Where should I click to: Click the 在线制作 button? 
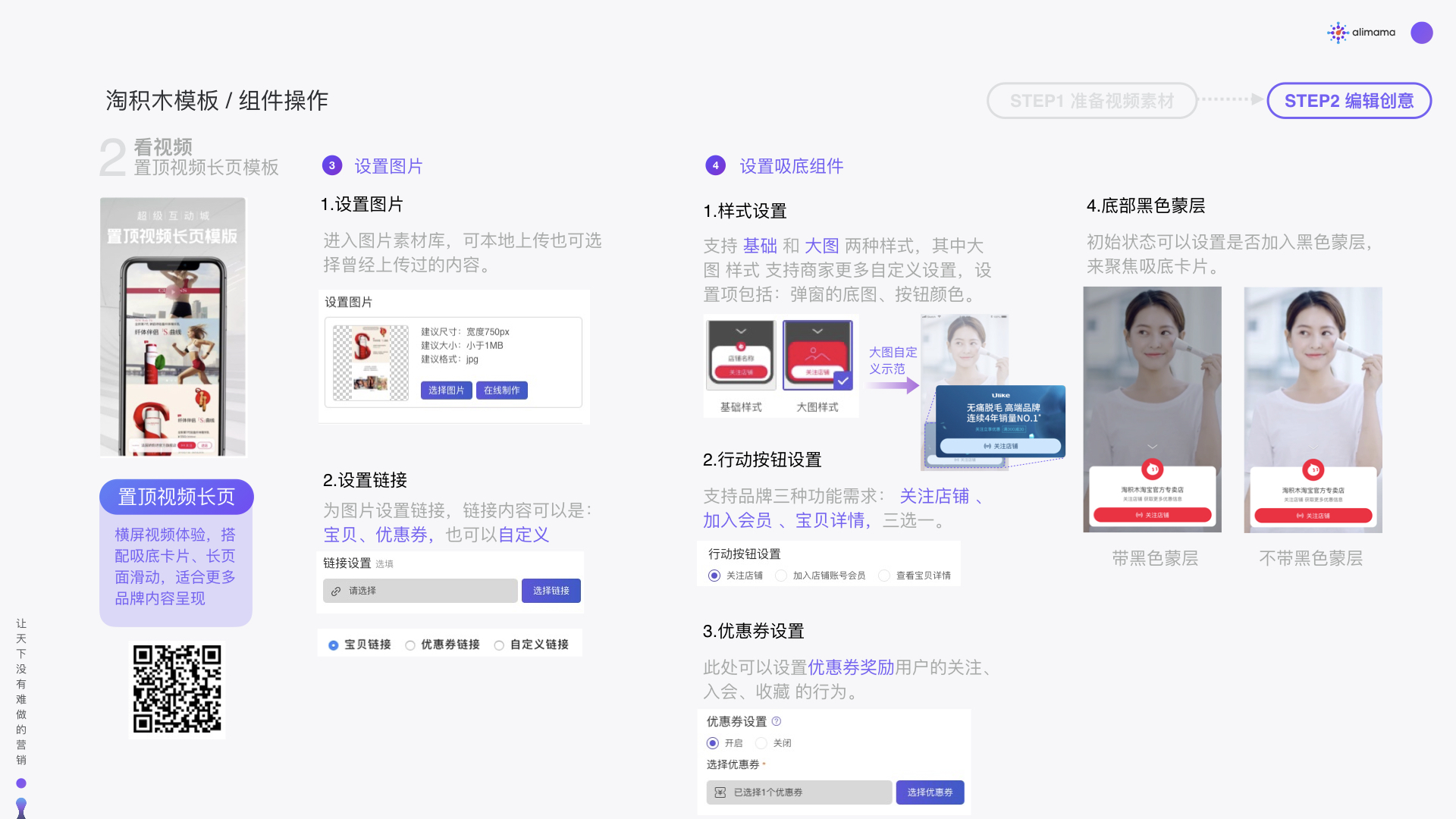(x=502, y=390)
